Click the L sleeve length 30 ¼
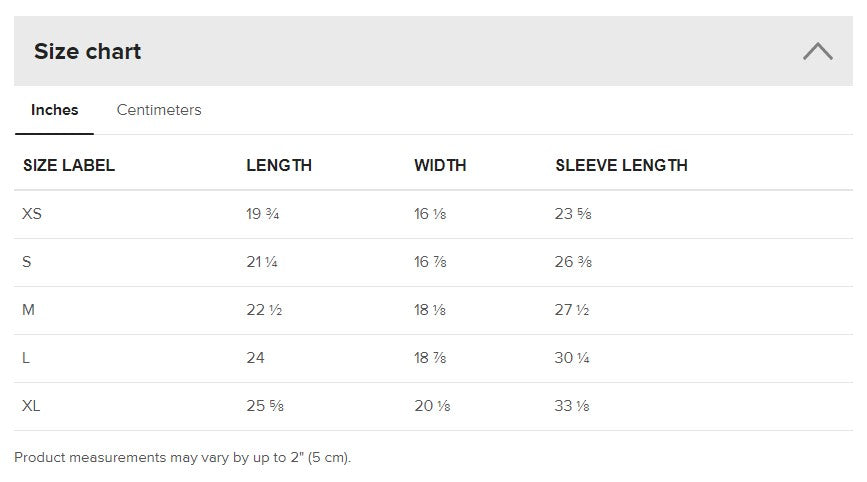 tap(572, 358)
